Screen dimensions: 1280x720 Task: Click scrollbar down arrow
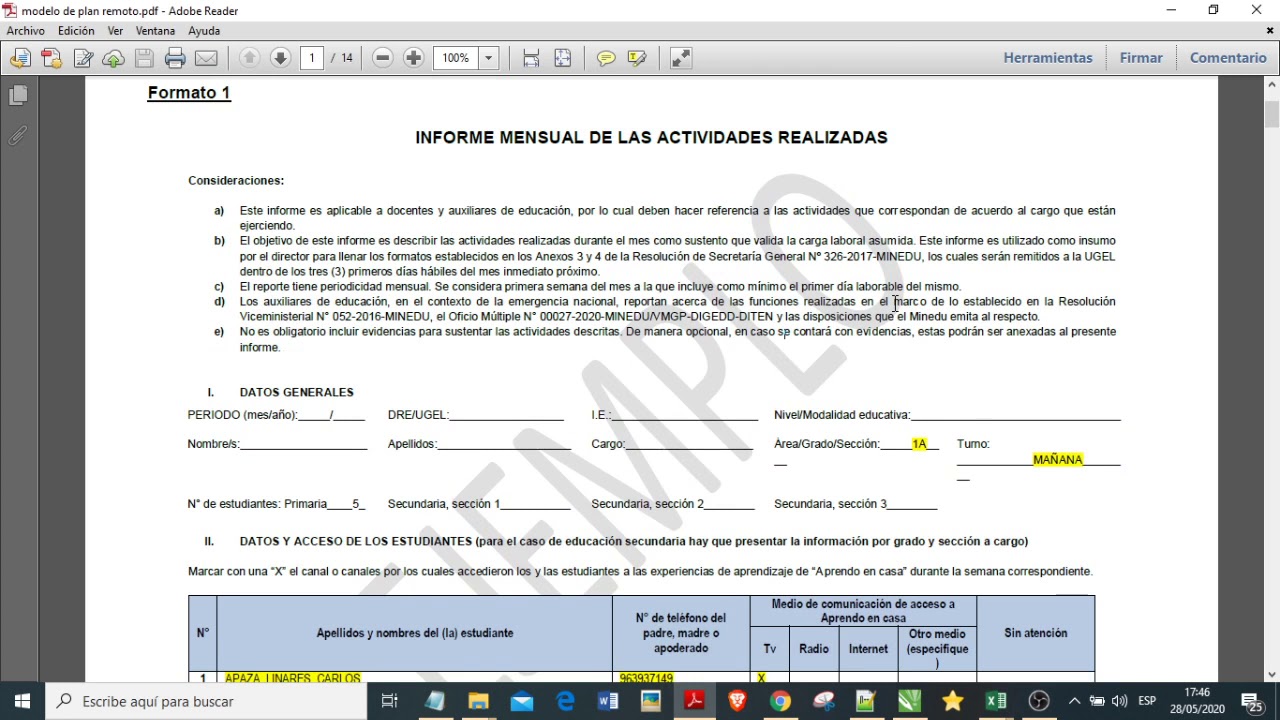[1272, 675]
